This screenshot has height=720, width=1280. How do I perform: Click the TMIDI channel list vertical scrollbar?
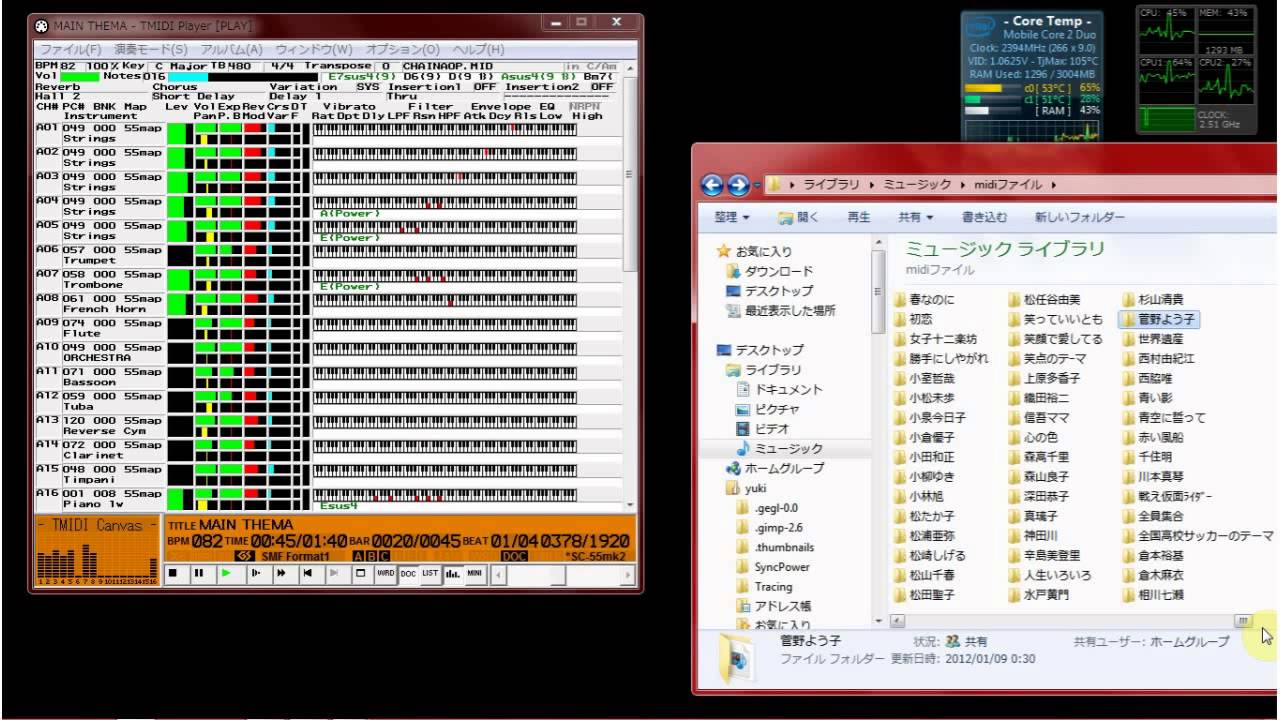point(630,174)
